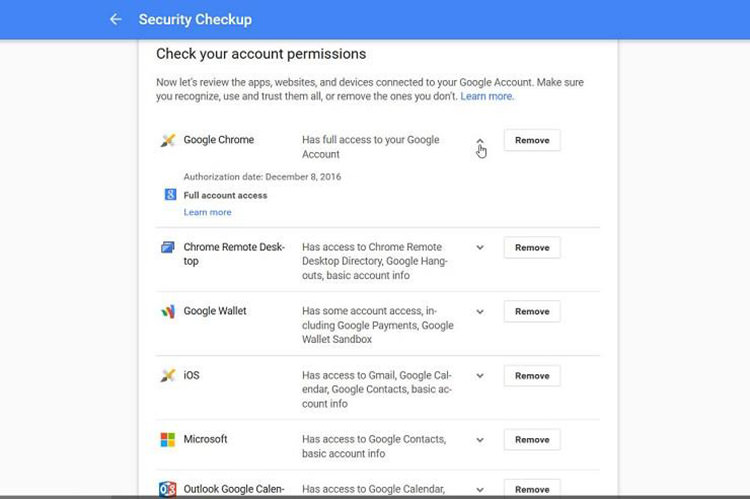
Task: Remove Microsoft account access
Action: [532, 440]
